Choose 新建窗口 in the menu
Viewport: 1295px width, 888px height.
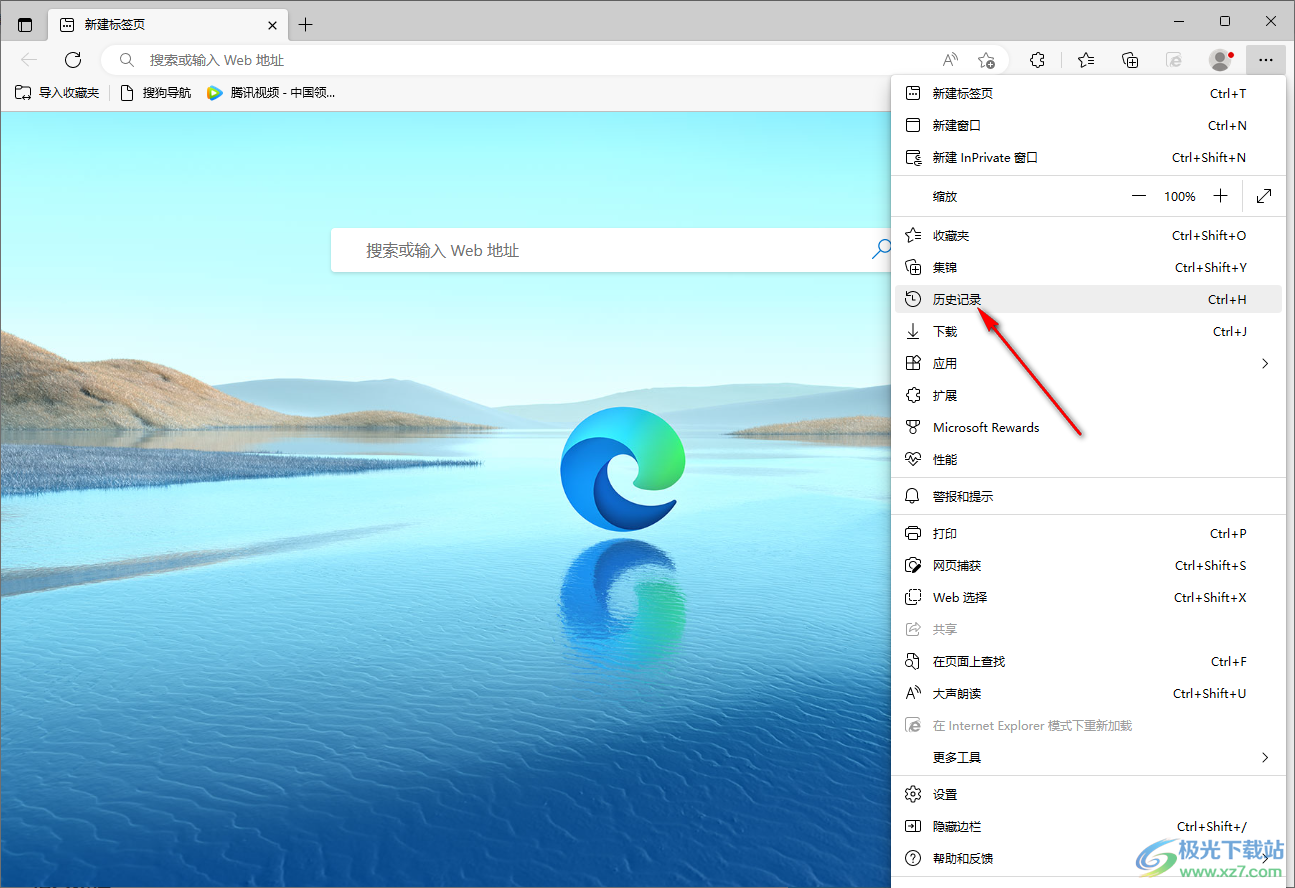coord(1088,125)
